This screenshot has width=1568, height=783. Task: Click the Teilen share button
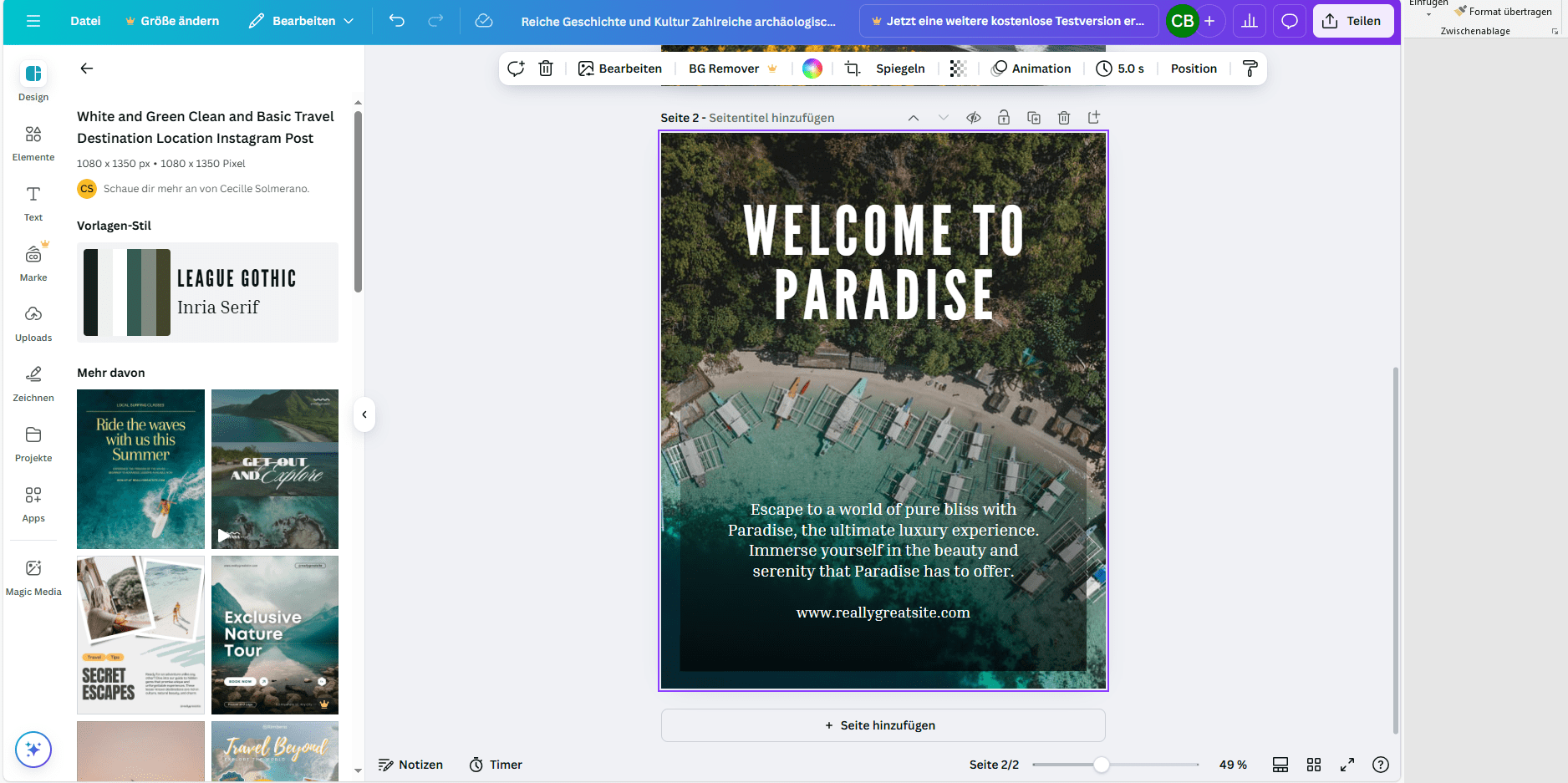1352,21
